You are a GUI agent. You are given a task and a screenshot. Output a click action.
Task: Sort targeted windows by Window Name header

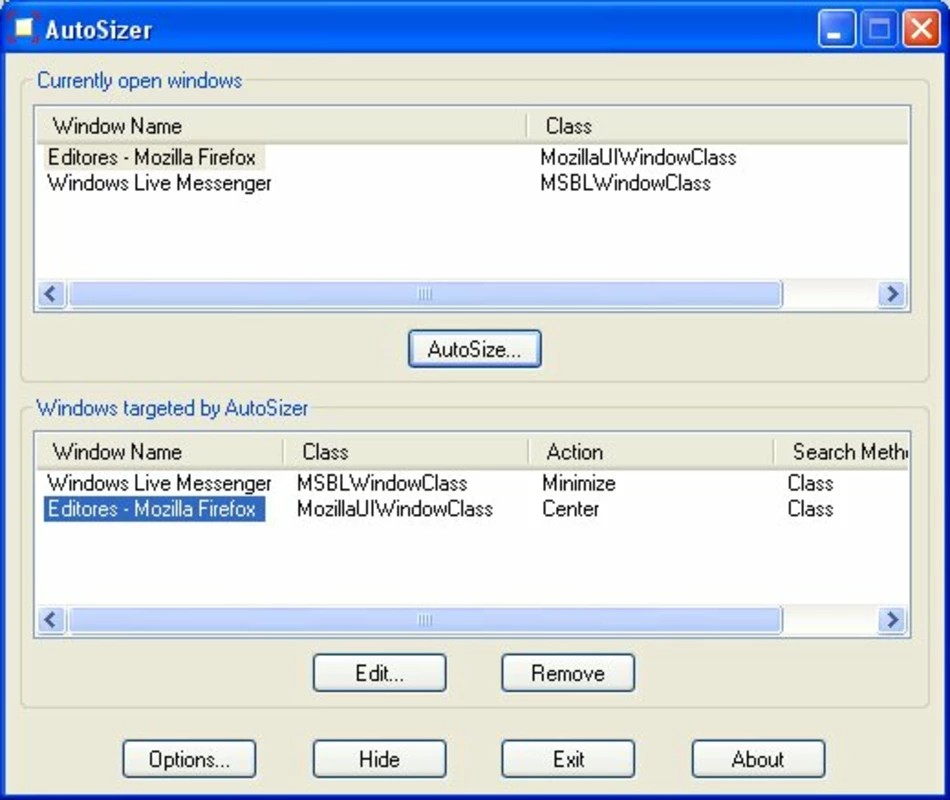[159, 452]
